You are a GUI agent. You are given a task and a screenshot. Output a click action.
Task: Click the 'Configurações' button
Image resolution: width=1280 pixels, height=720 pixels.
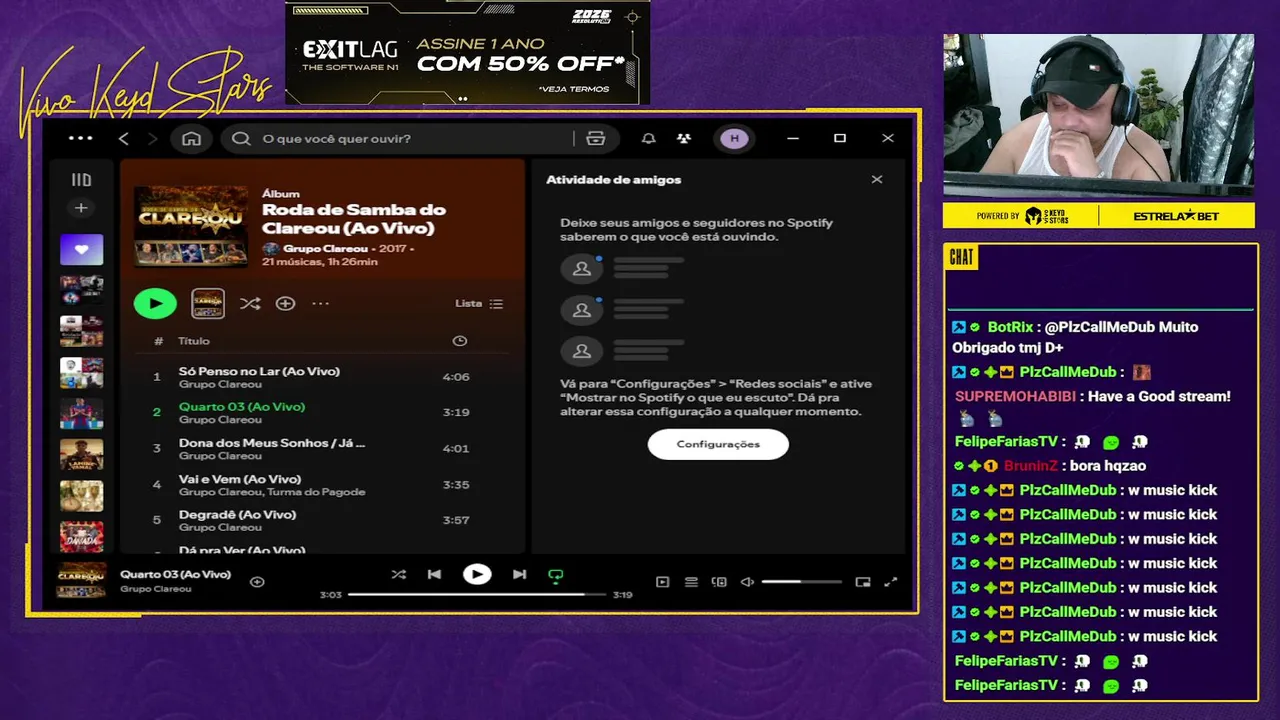pos(718,444)
